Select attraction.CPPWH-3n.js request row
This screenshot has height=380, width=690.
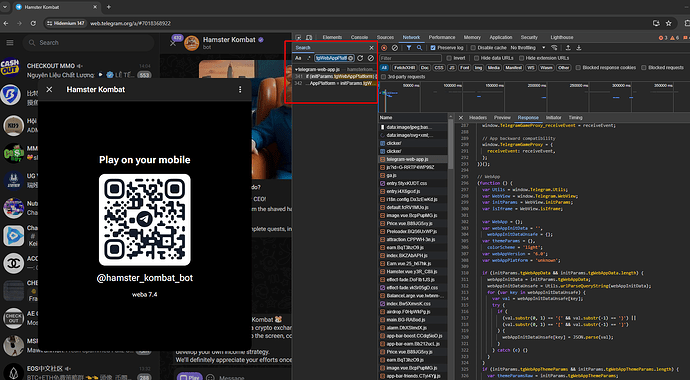pyautogui.click(x=413, y=239)
